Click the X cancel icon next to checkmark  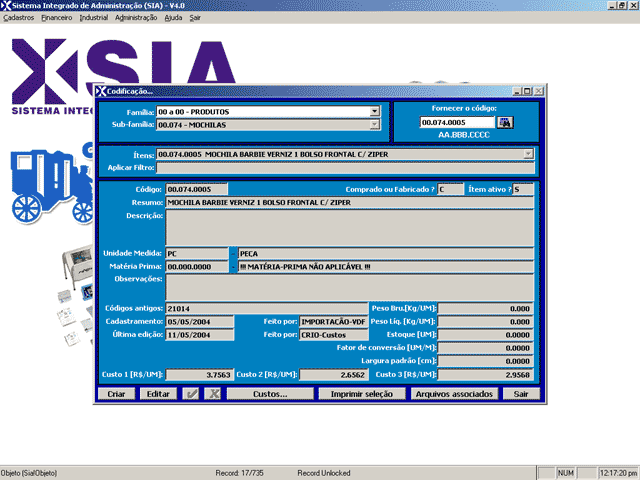pos(213,394)
